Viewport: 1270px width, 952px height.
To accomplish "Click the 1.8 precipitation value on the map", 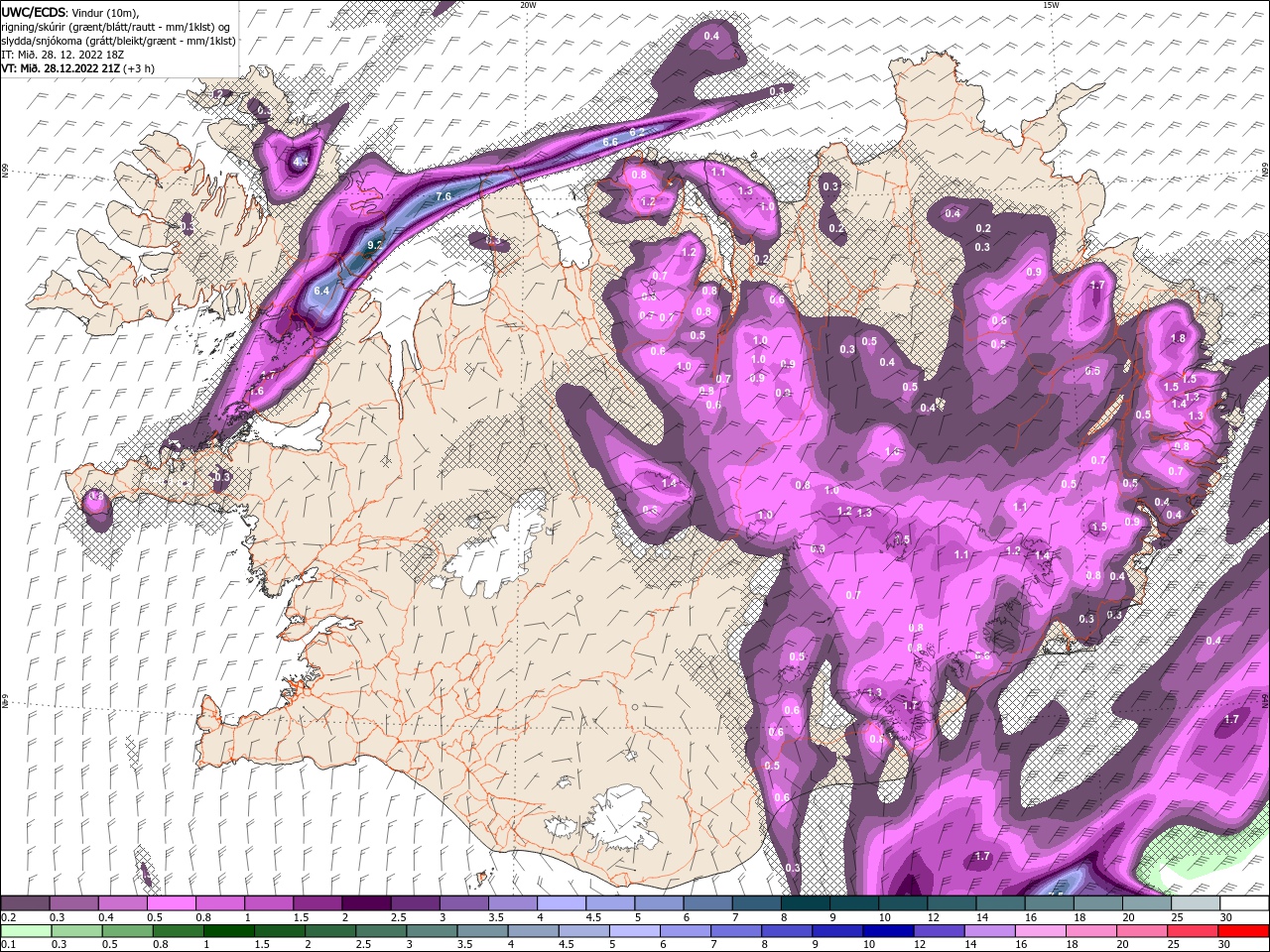I will (1178, 338).
